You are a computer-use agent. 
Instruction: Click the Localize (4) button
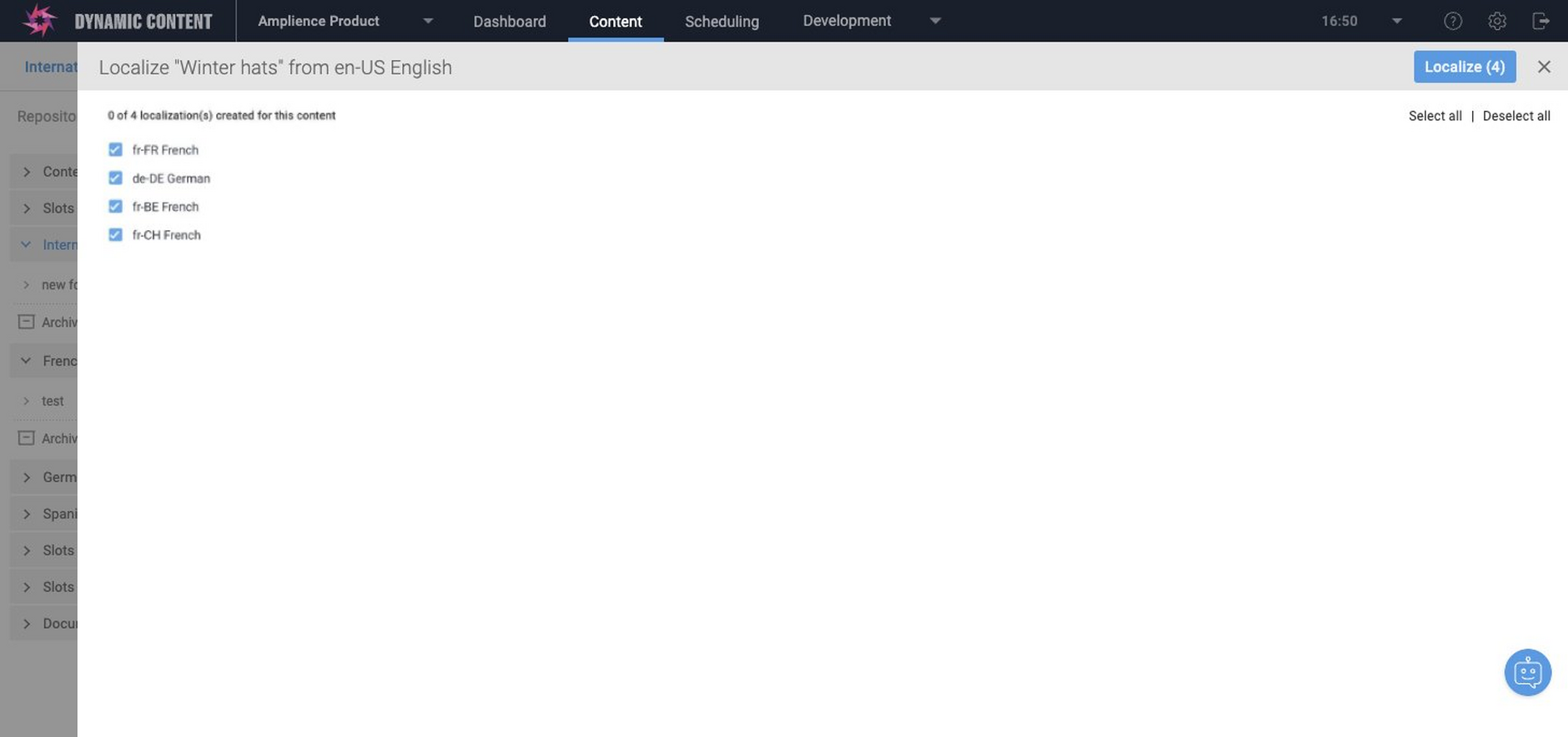1465,67
